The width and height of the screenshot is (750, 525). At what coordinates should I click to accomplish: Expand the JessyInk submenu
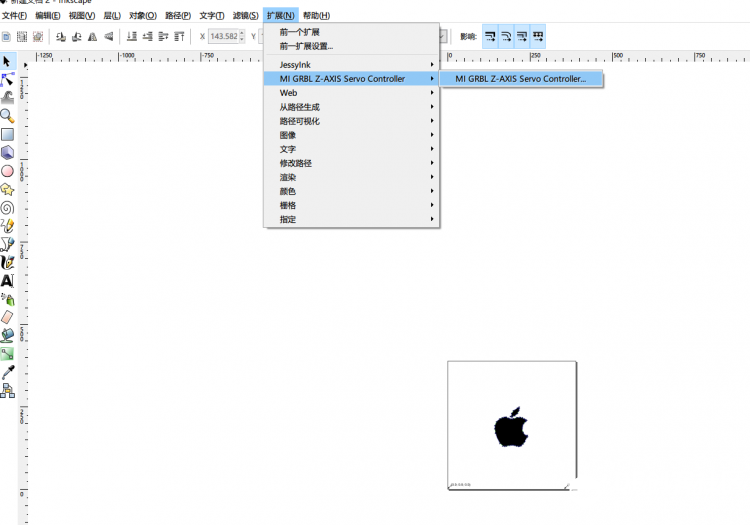(x=352, y=65)
